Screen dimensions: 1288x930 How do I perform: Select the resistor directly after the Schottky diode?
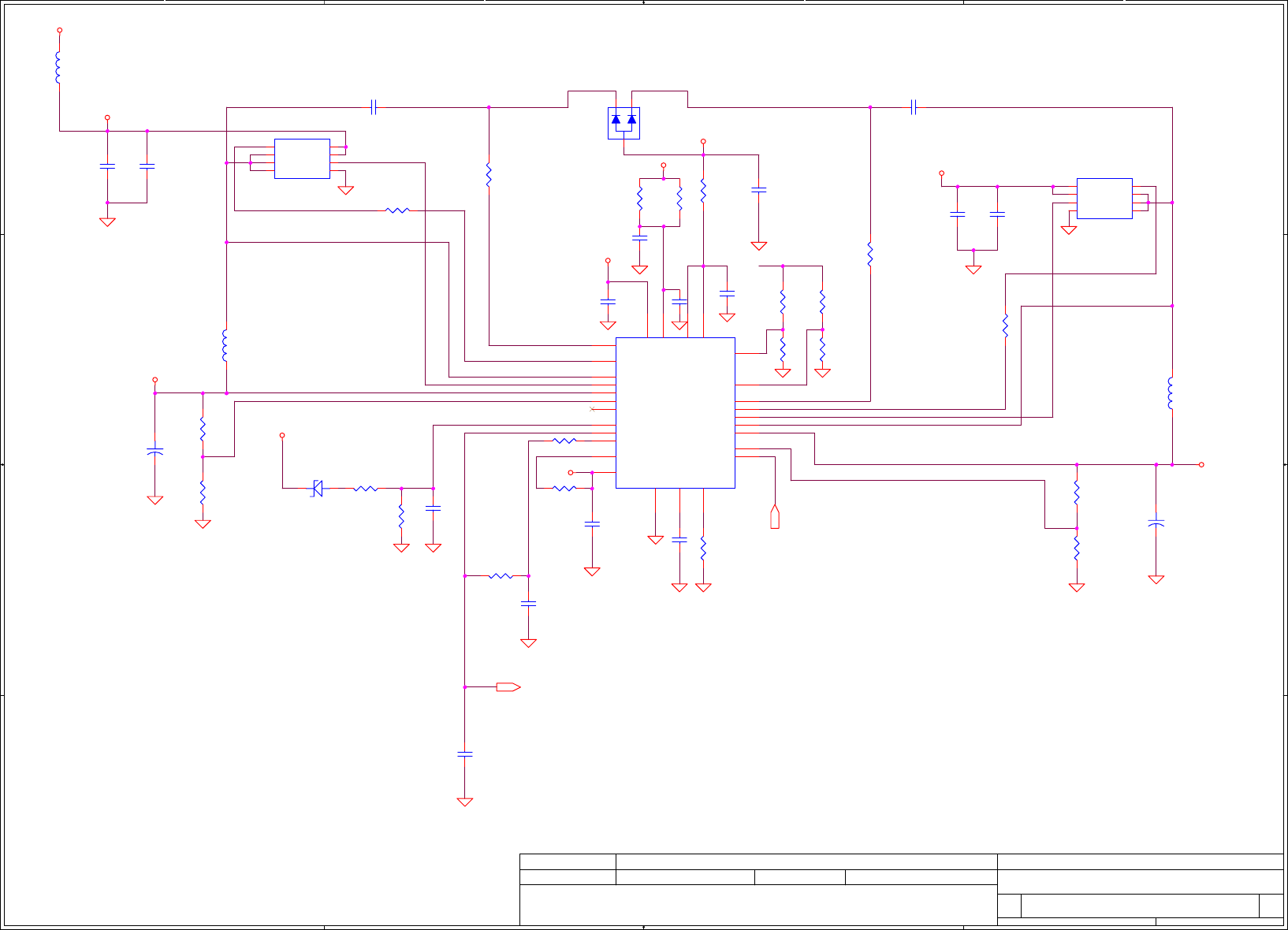click(366, 489)
